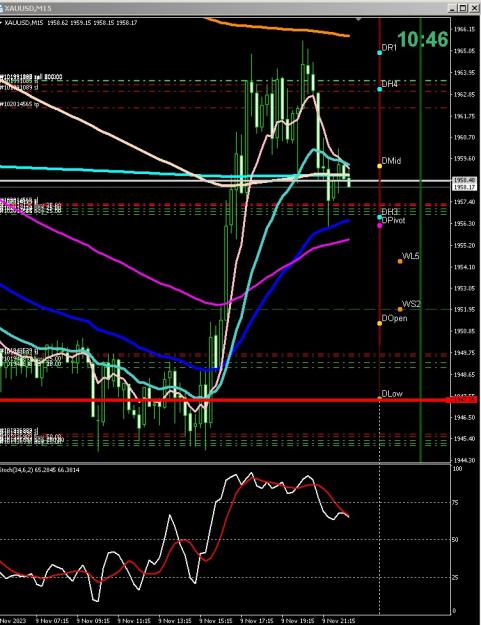The width and height of the screenshot is (481, 625).
Task: Click the stochastic scale value 25
Action: 457,577
